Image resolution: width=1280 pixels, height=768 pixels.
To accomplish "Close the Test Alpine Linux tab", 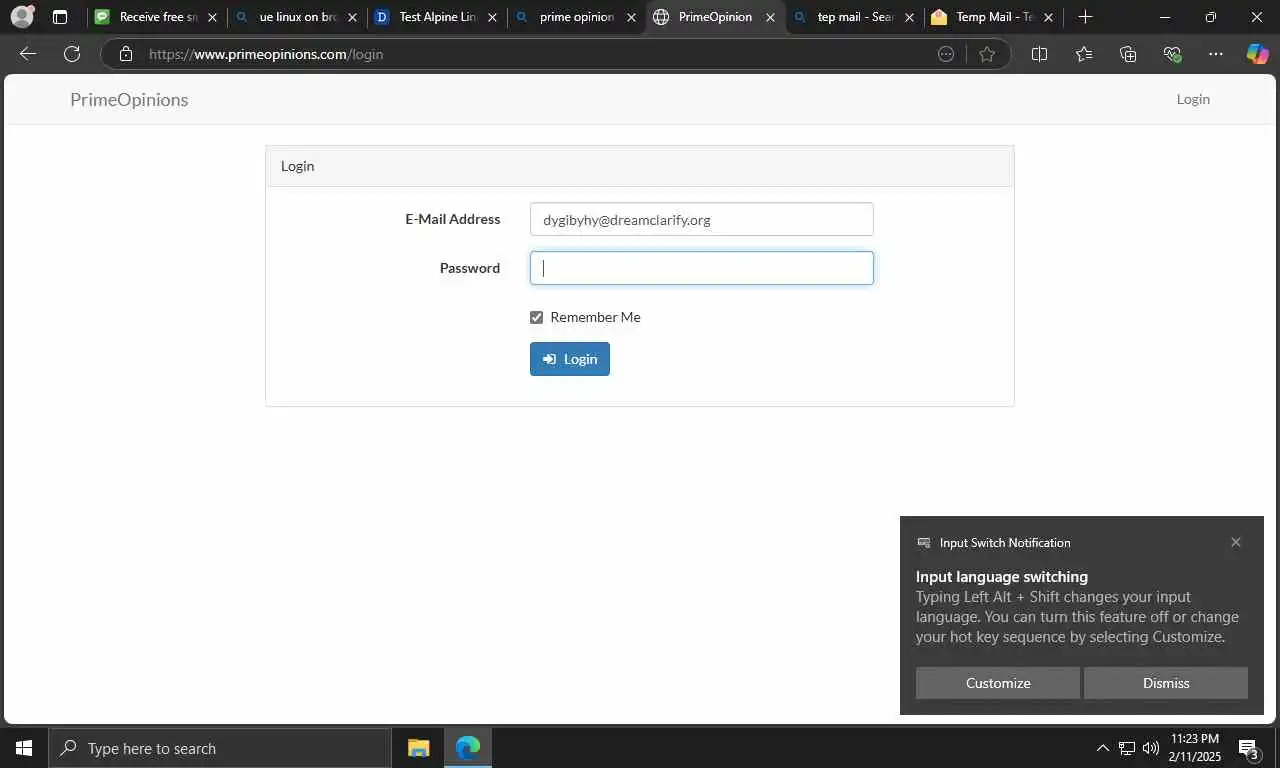I will pyautogui.click(x=492, y=17).
